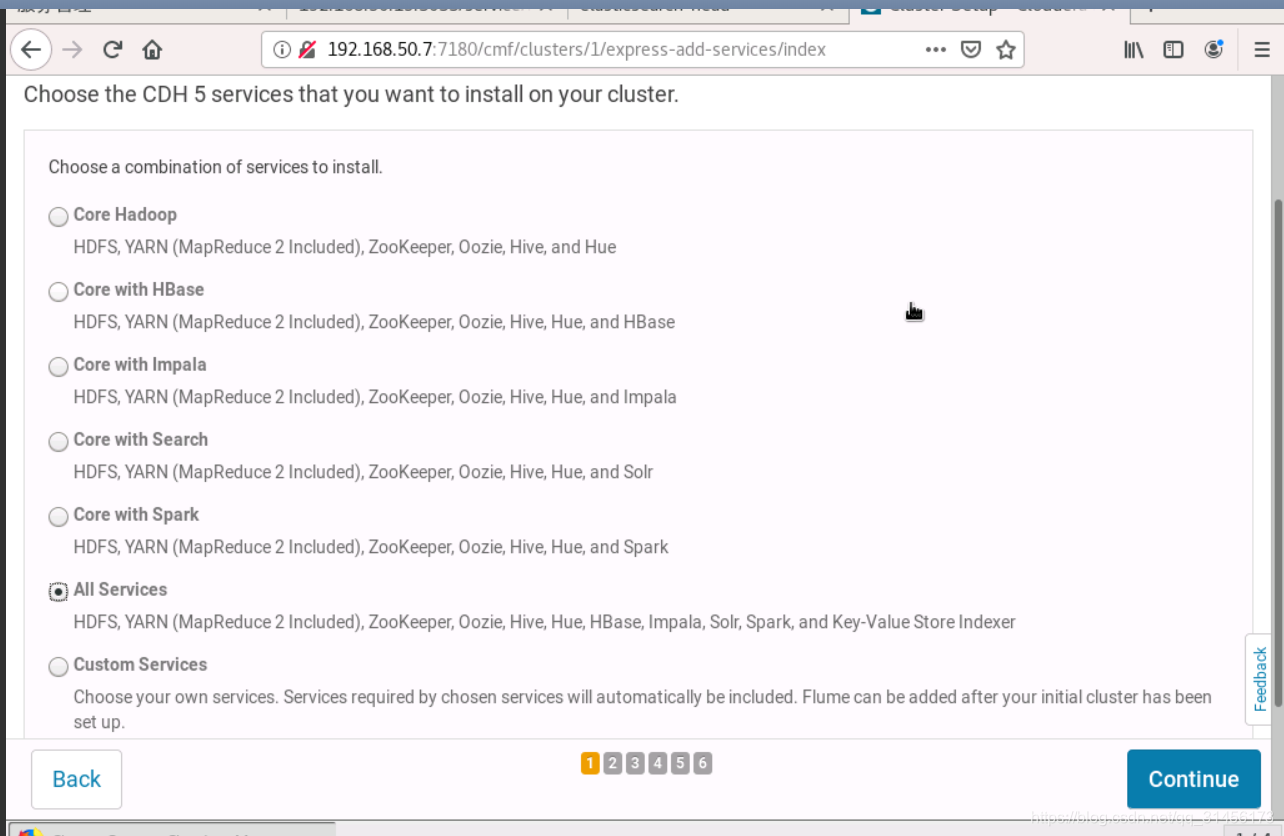Go to wizard step 1
1284x836 pixels.
pos(590,764)
